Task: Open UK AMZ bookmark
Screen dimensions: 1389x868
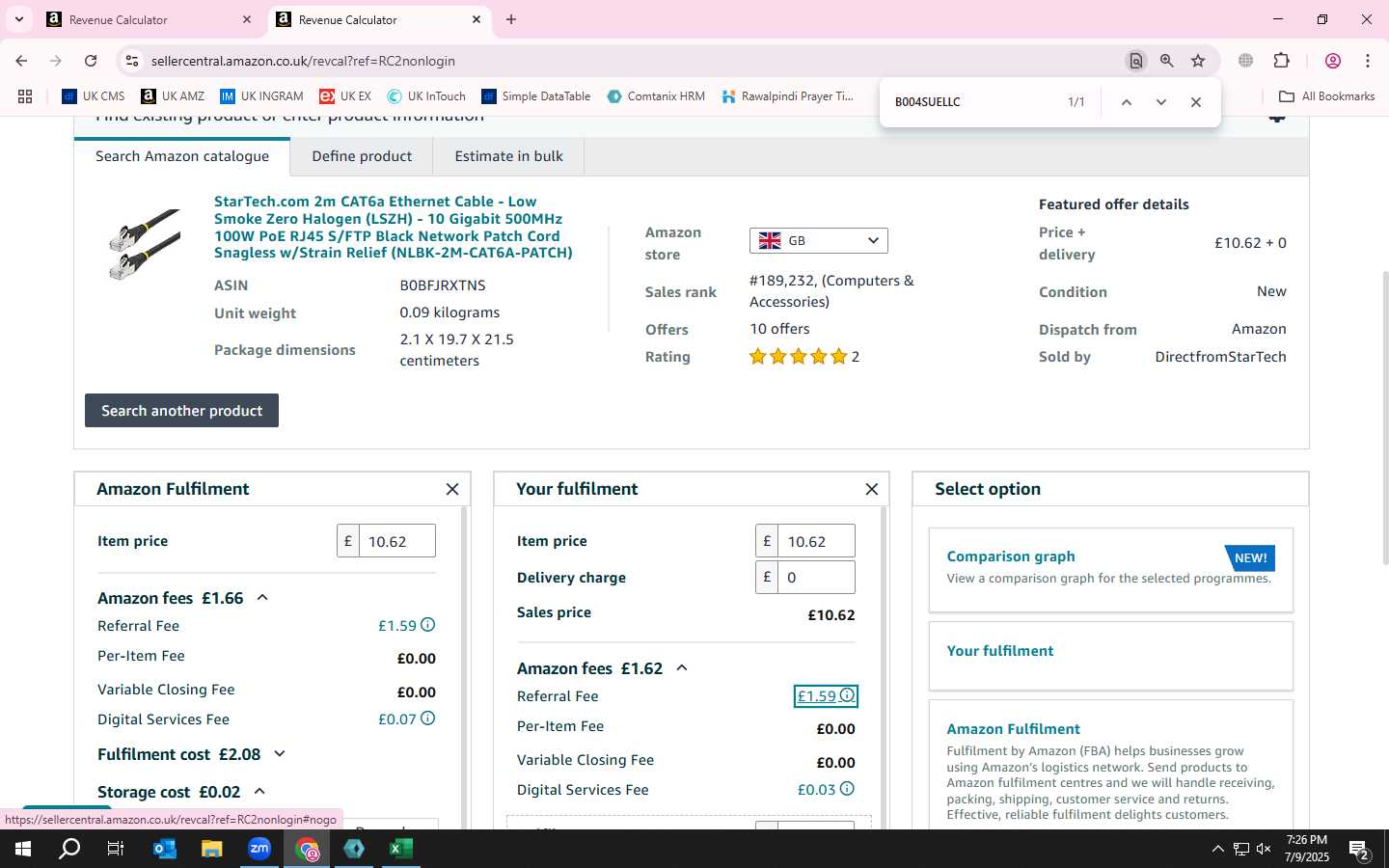Action: (173, 96)
